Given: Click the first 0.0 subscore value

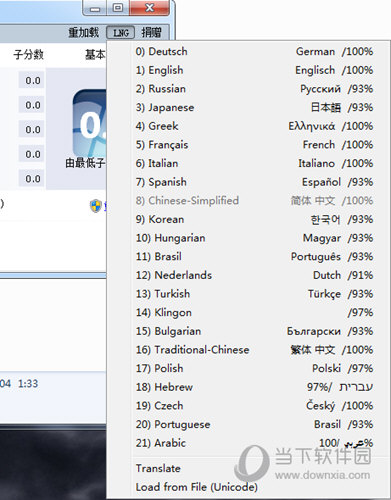Looking at the screenshot, I should point(32,80).
